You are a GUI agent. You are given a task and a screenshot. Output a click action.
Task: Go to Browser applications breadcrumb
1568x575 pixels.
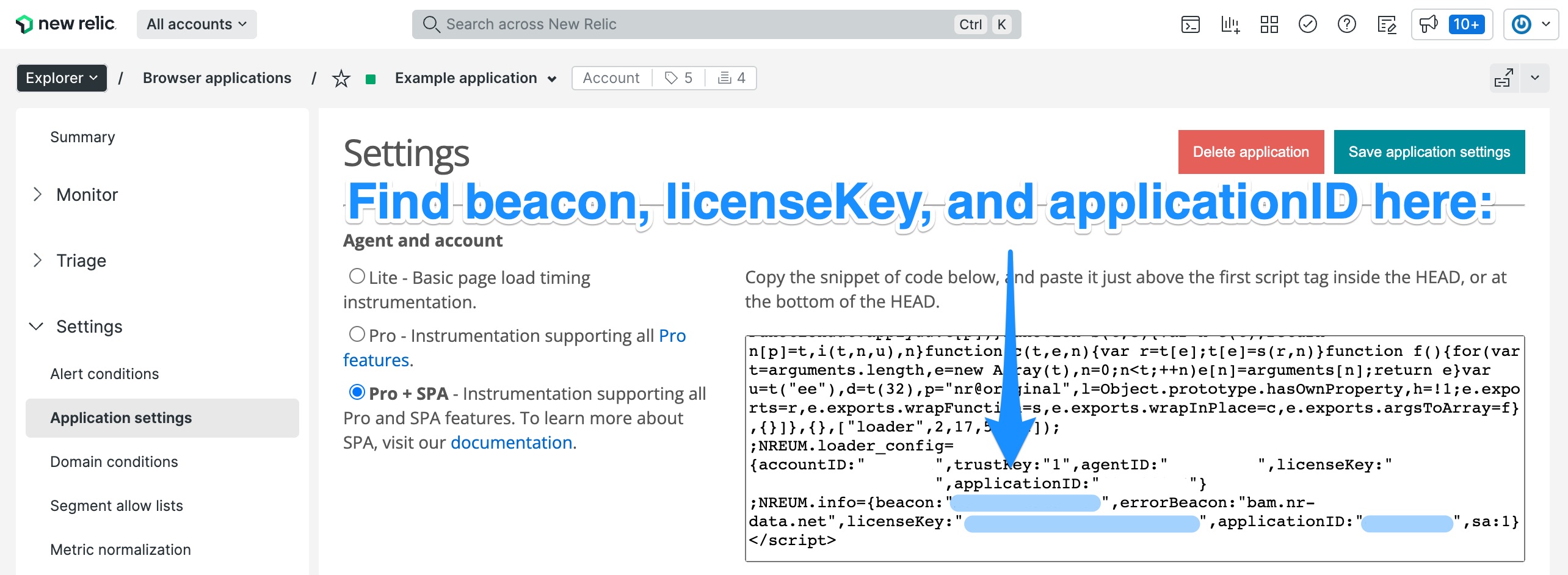217,78
